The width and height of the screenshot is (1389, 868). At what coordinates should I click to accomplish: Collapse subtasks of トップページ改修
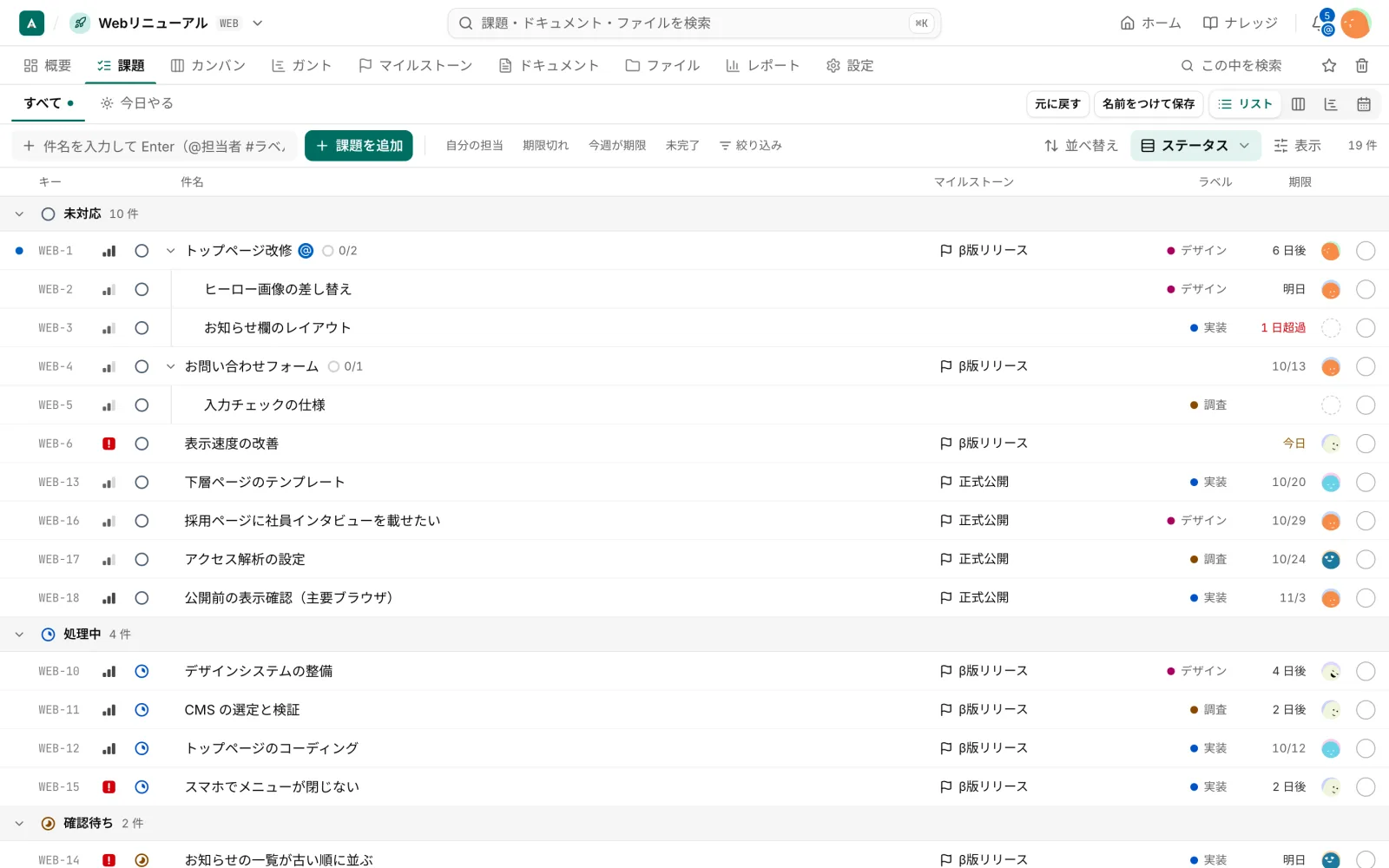[x=170, y=251]
